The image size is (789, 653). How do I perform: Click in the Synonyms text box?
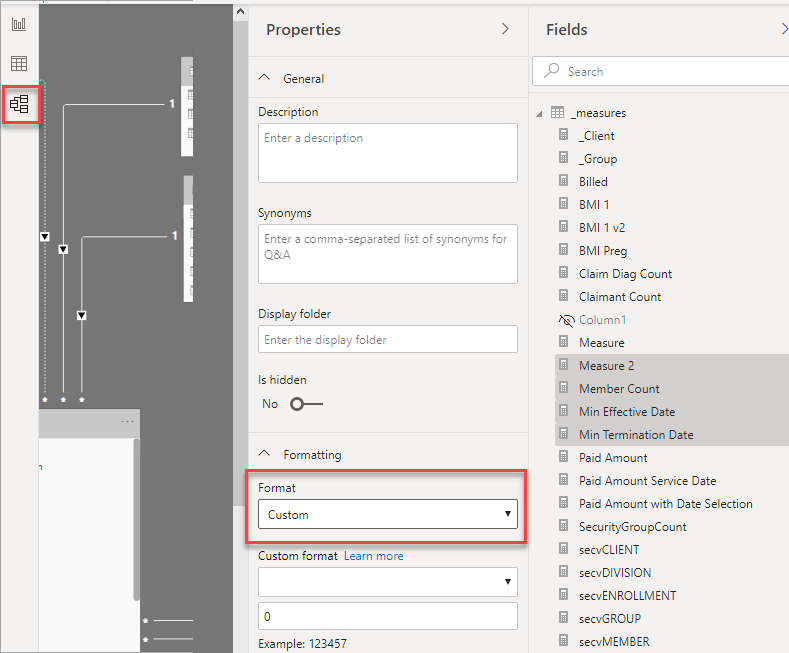click(387, 254)
